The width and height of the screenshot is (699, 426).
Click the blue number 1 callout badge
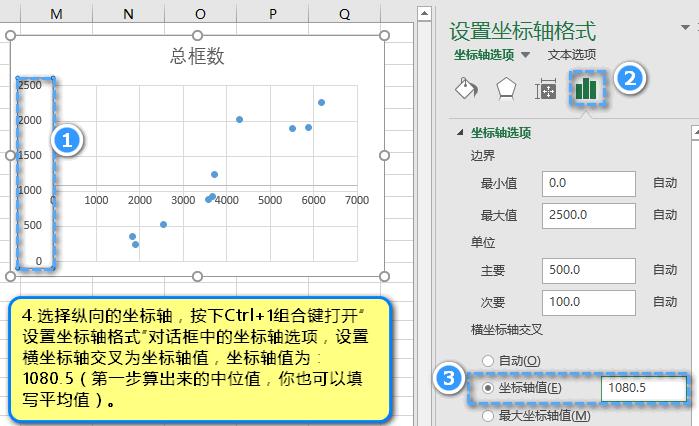pos(67,141)
